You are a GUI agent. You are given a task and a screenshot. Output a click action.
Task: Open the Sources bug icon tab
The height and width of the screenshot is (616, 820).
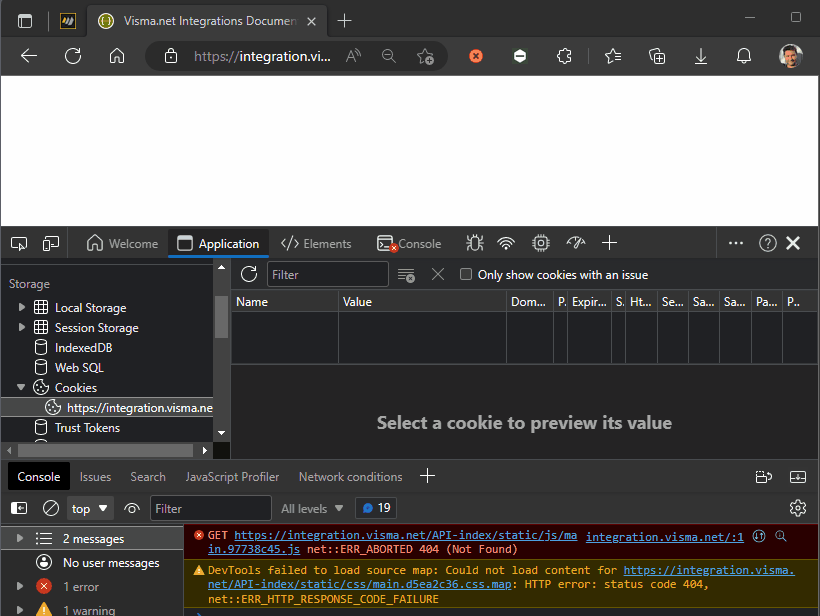tap(475, 243)
